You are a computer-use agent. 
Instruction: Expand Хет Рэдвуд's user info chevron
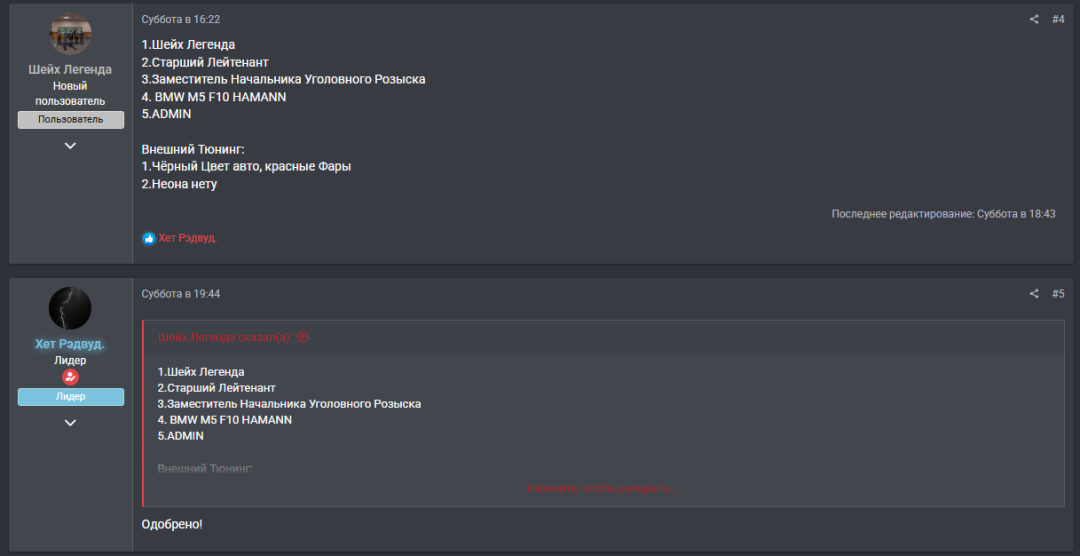click(x=70, y=423)
